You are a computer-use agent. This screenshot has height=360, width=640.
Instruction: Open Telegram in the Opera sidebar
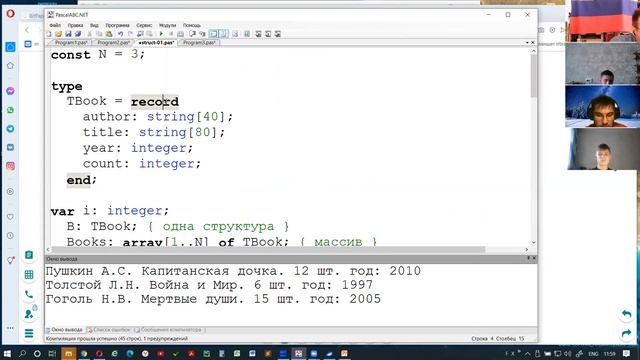pyautogui.click(x=10, y=129)
